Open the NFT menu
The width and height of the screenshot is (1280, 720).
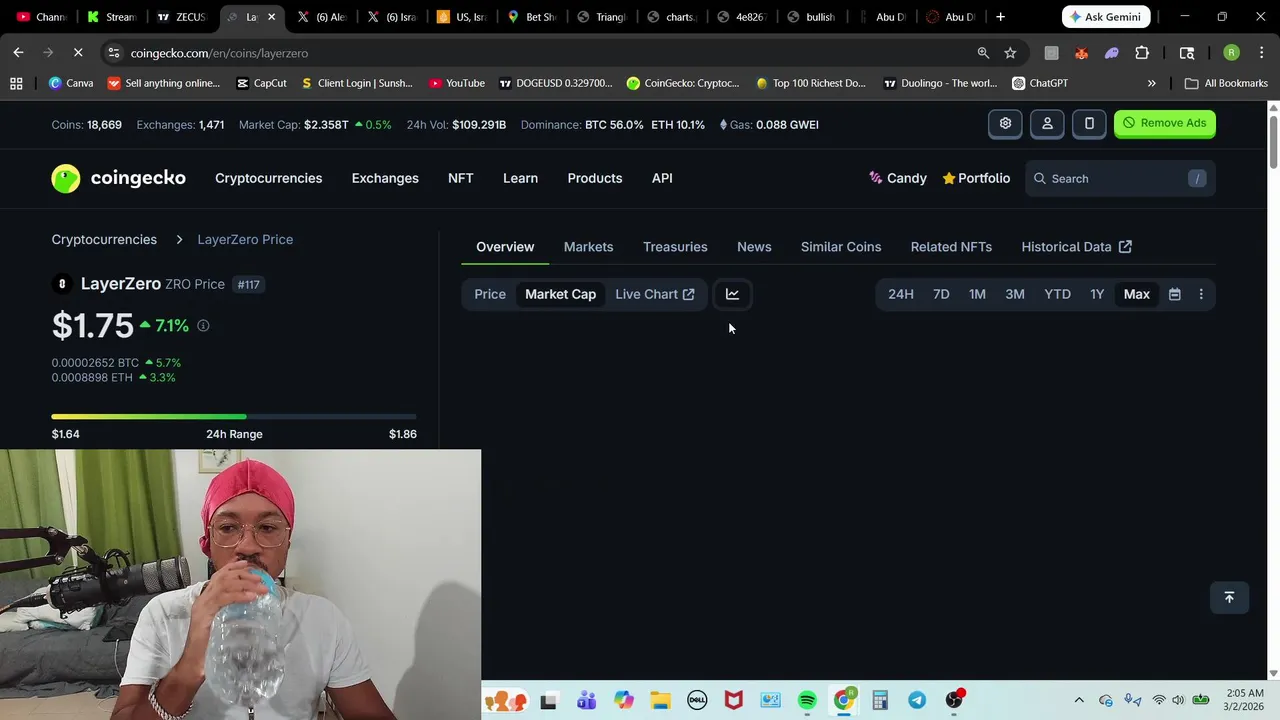coord(460,178)
